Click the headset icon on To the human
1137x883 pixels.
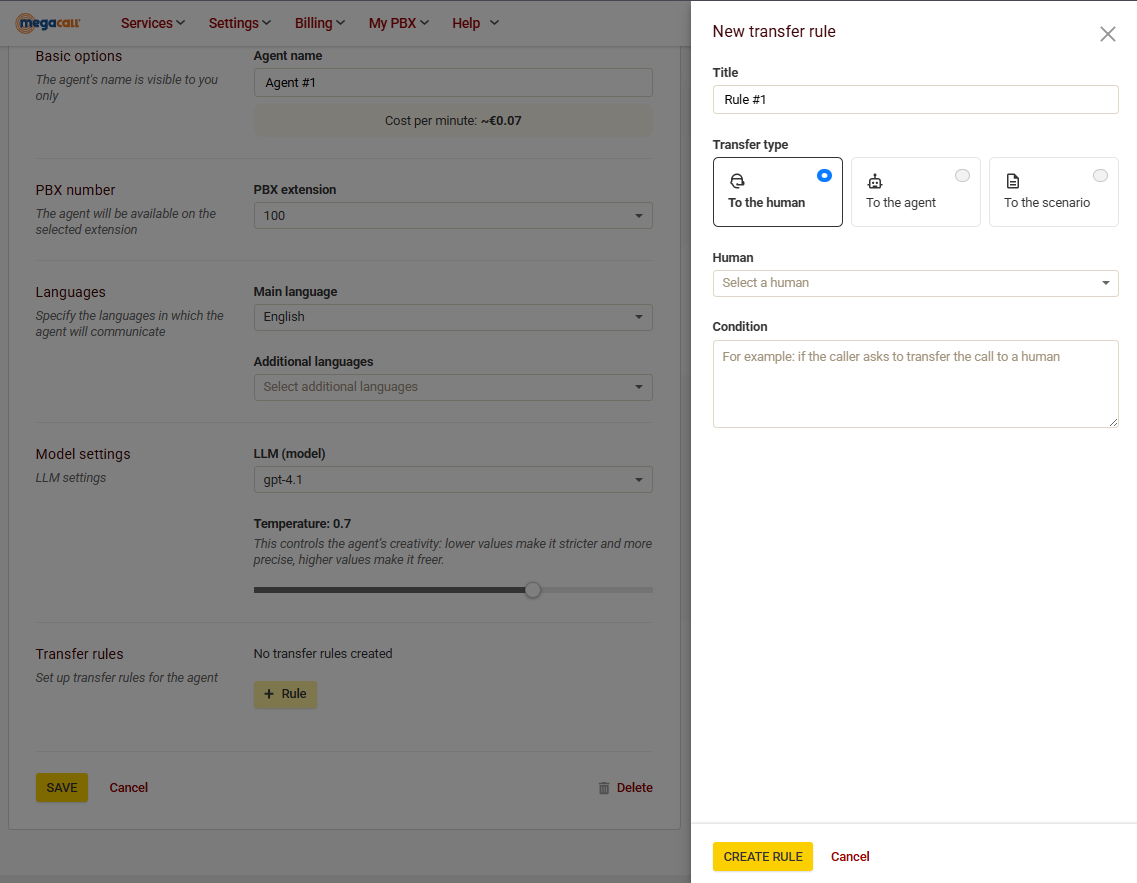737,181
